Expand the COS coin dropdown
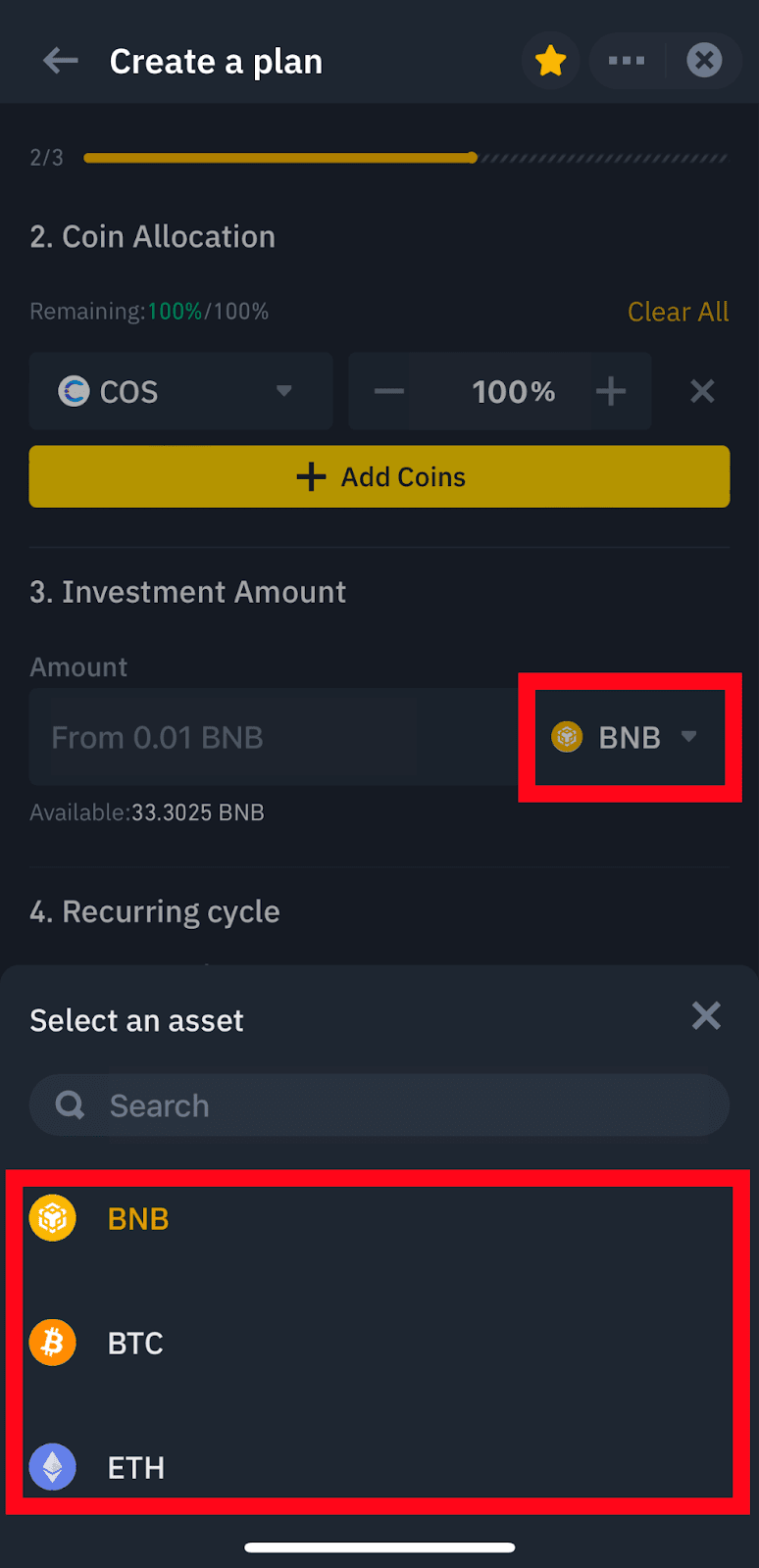Screen dimensions: 759x1568 click(x=181, y=391)
